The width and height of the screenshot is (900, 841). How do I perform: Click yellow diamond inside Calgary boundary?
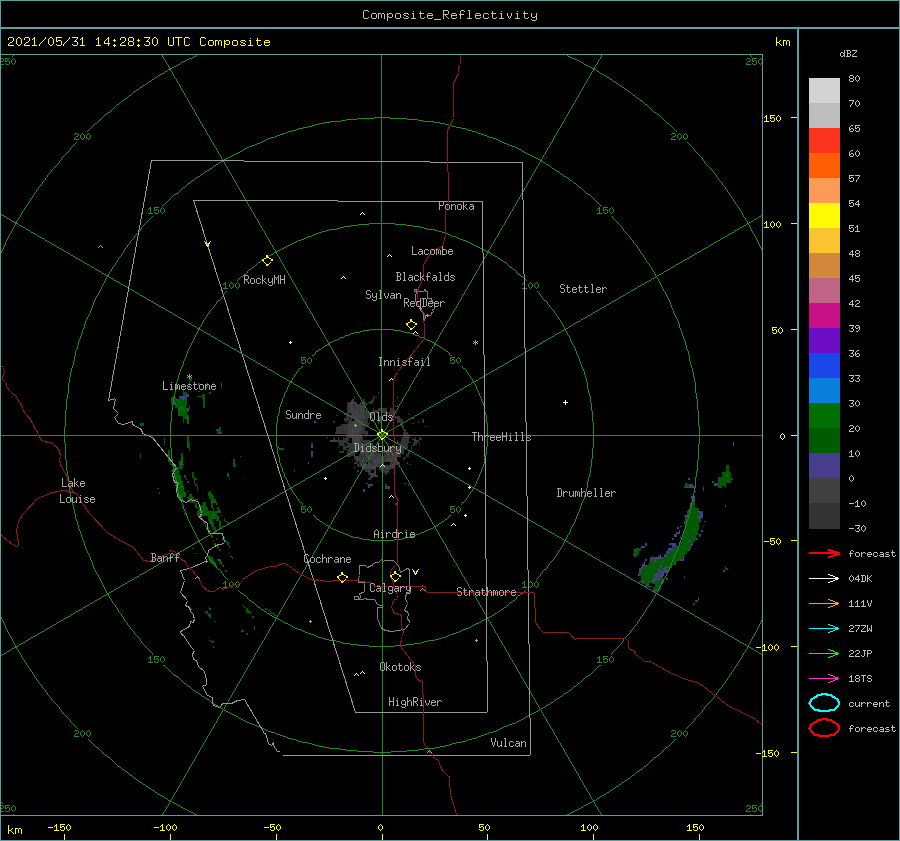point(395,576)
